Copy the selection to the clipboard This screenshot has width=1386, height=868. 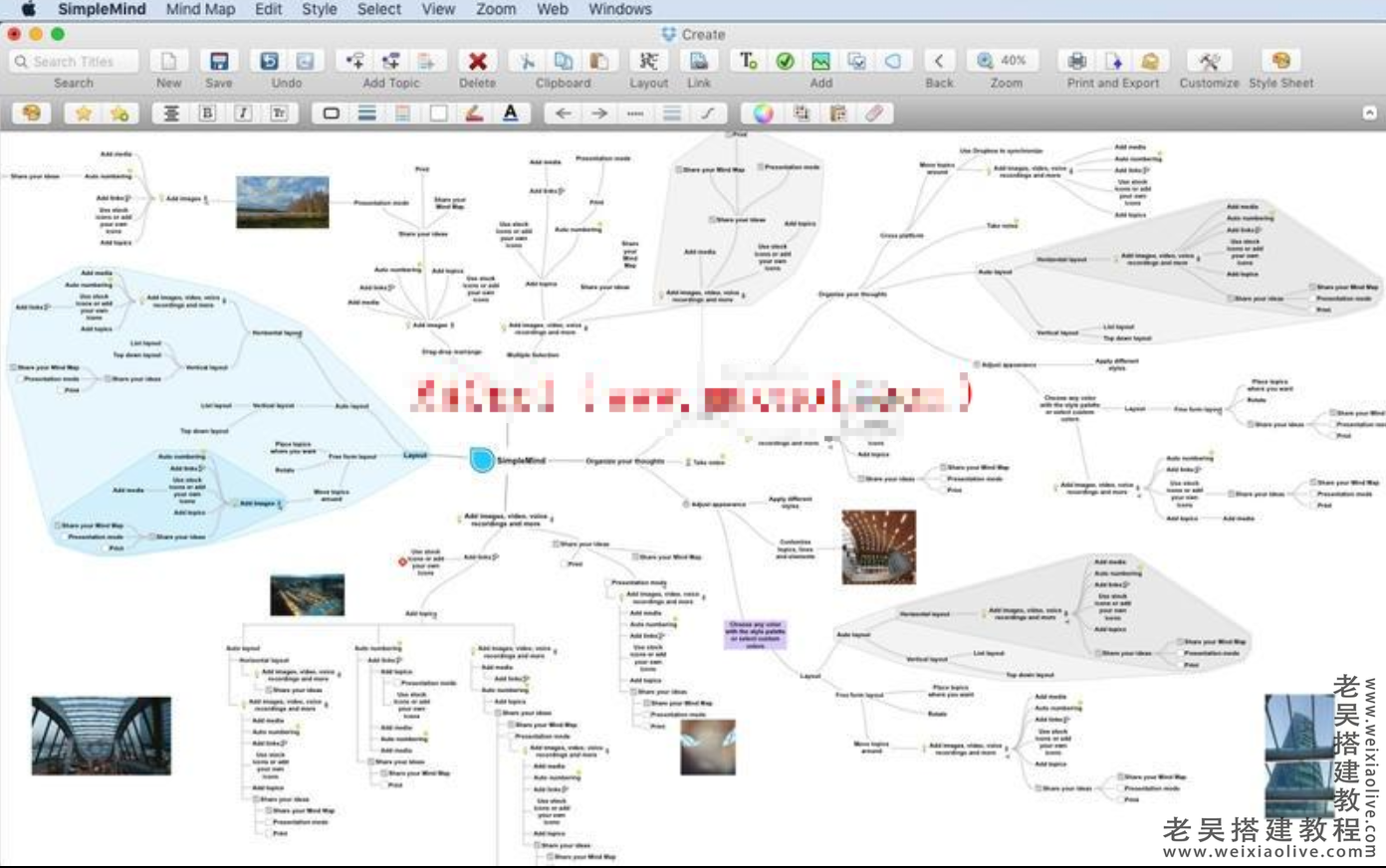click(563, 61)
